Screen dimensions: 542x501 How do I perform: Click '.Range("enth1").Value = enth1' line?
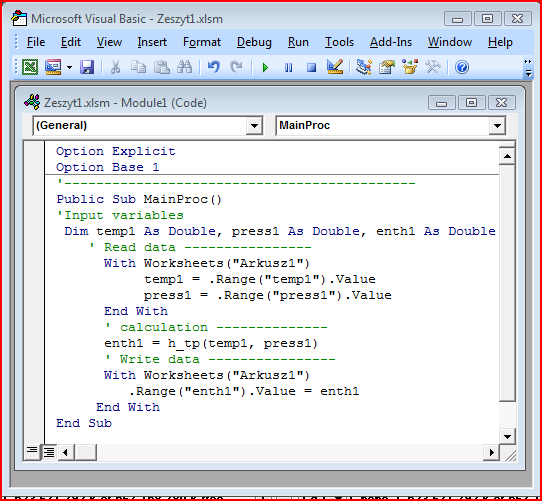click(x=244, y=391)
